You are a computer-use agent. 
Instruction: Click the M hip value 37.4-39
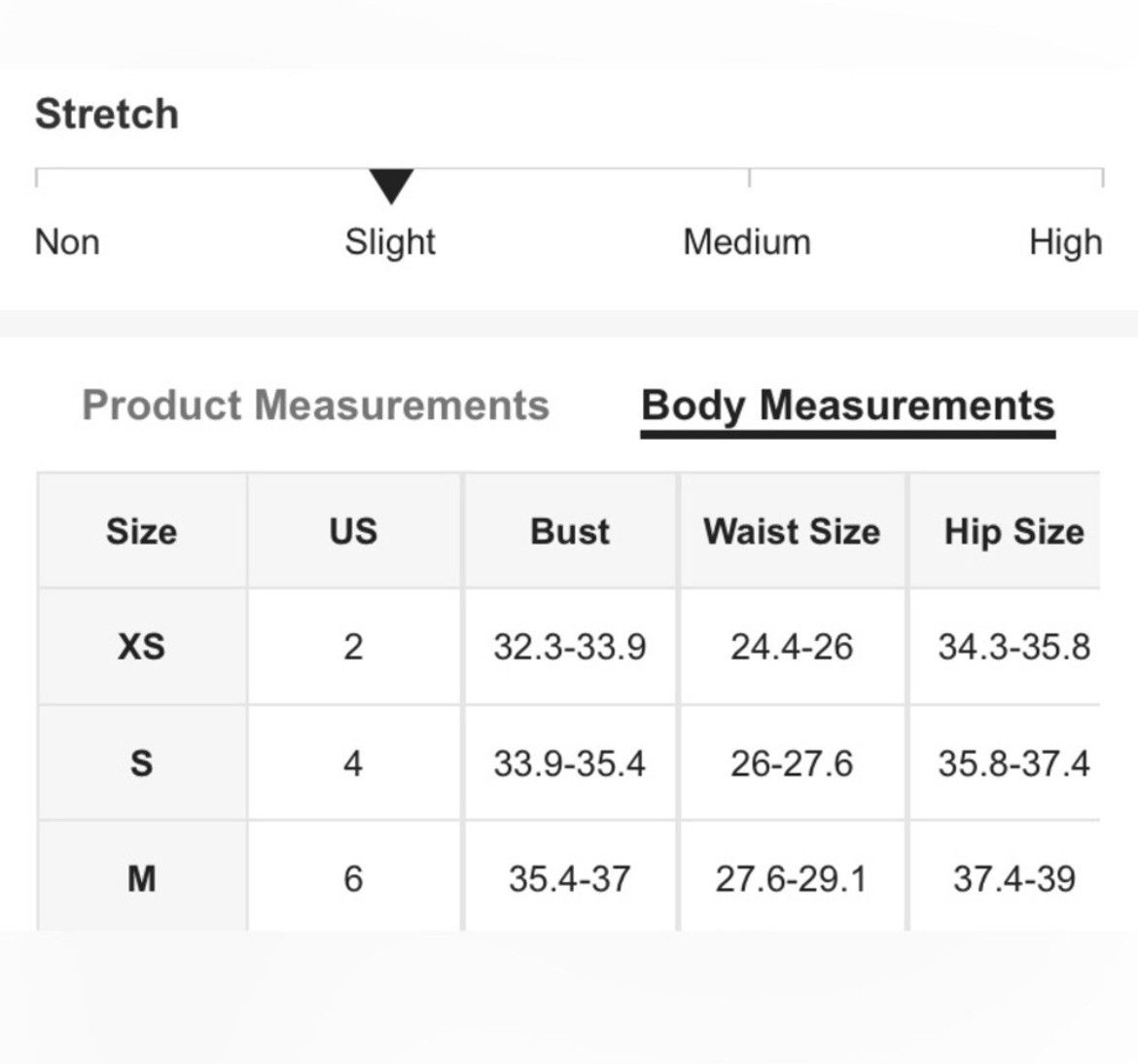point(1014,879)
